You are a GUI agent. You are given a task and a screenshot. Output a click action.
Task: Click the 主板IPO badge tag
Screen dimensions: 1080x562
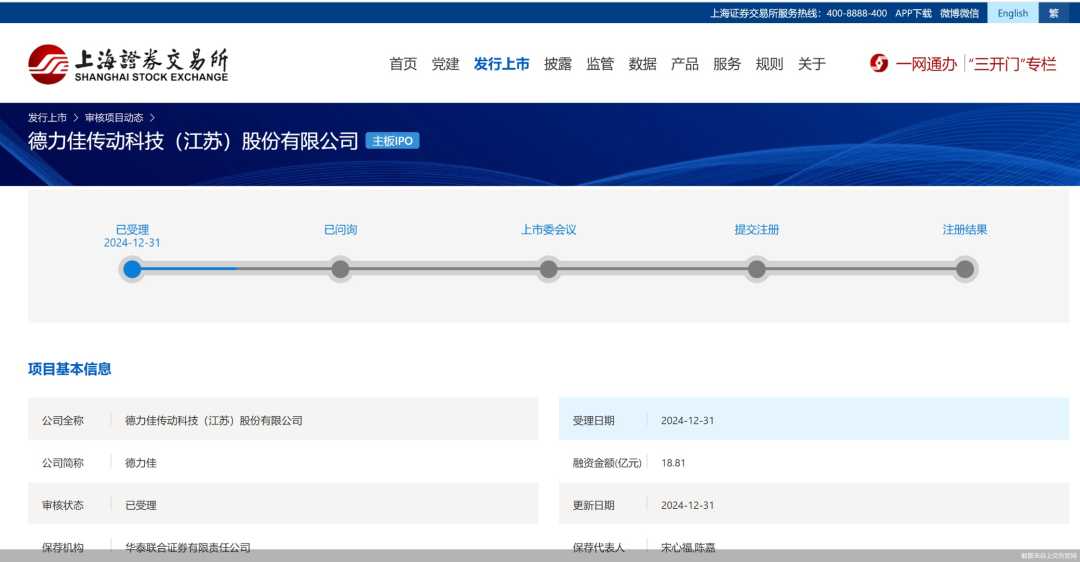(x=392, y=141)
